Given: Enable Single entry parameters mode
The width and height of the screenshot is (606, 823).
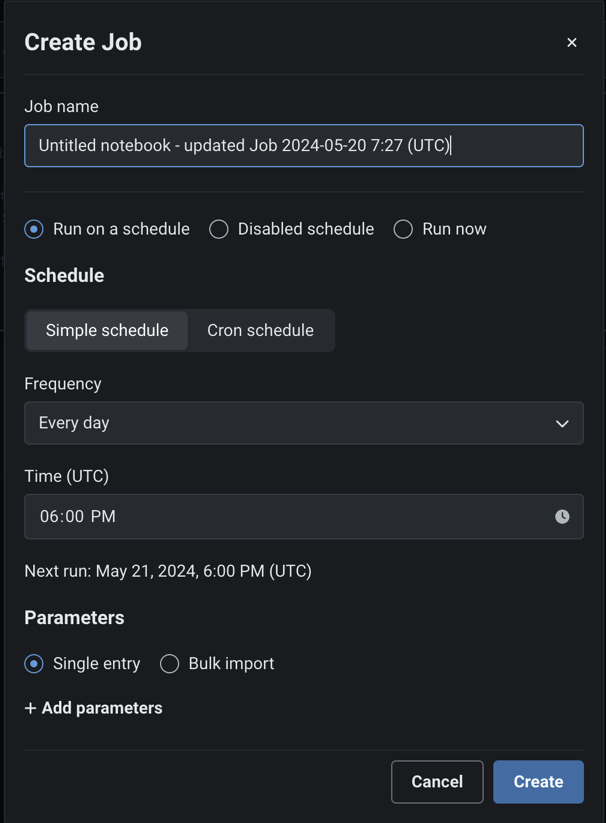Looking at the screenshot, I should pyautogui.click(x=34, y=664).
